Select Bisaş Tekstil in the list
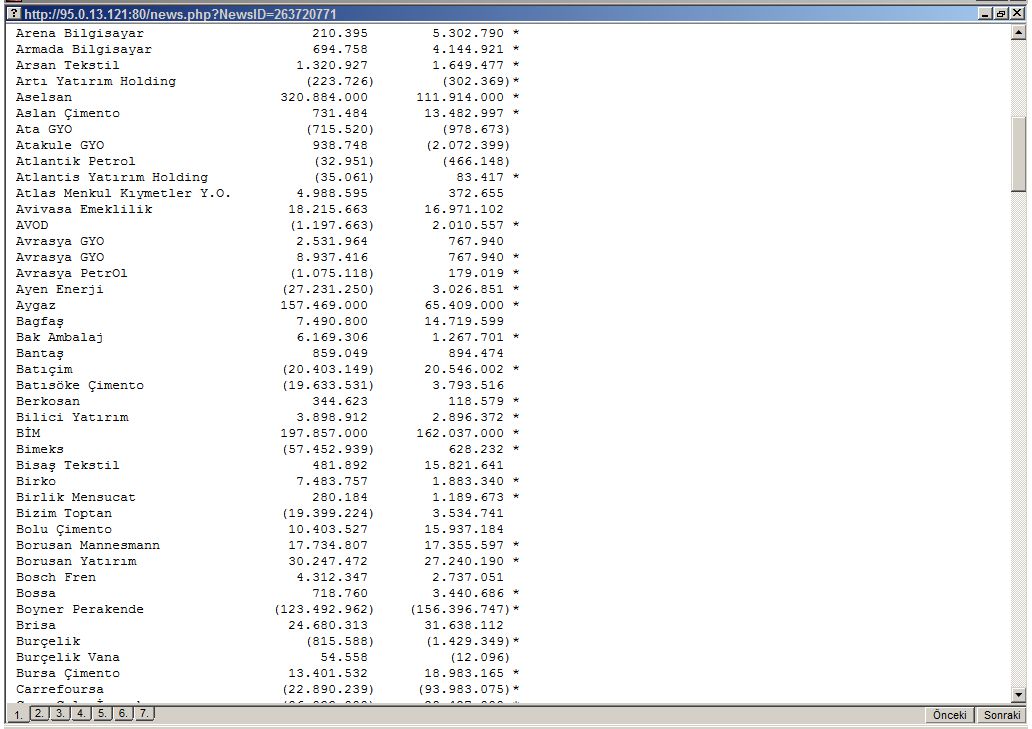Viewport: 1032px width, 729px height. pyautogui.click(x=68, y=465)
